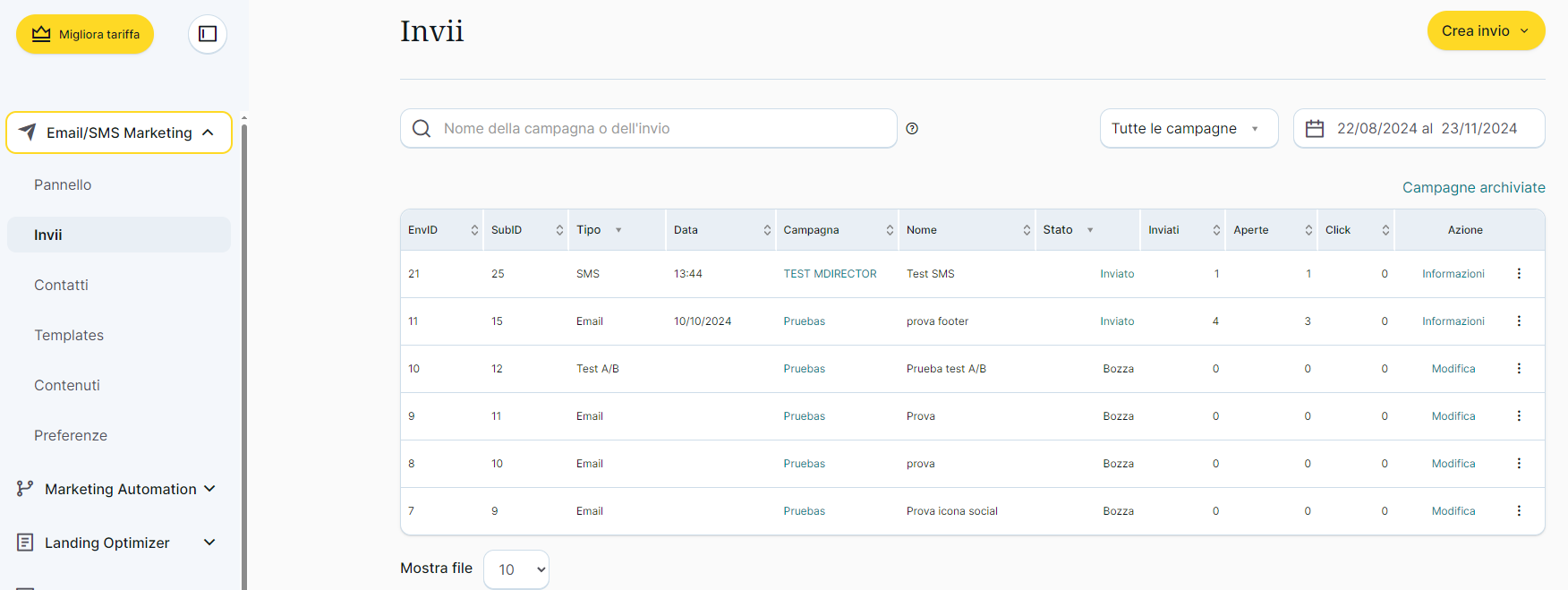Click the Crea invio button
Screen dimensions: 1568x590
(x=1485, y=31)
